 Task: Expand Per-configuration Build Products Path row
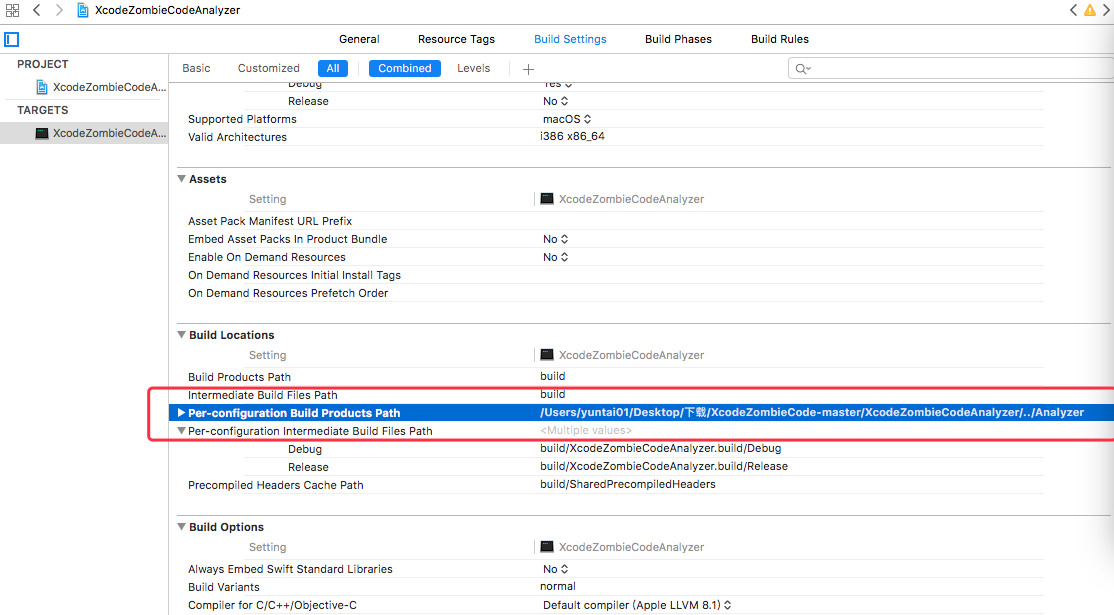coord(181,413)
